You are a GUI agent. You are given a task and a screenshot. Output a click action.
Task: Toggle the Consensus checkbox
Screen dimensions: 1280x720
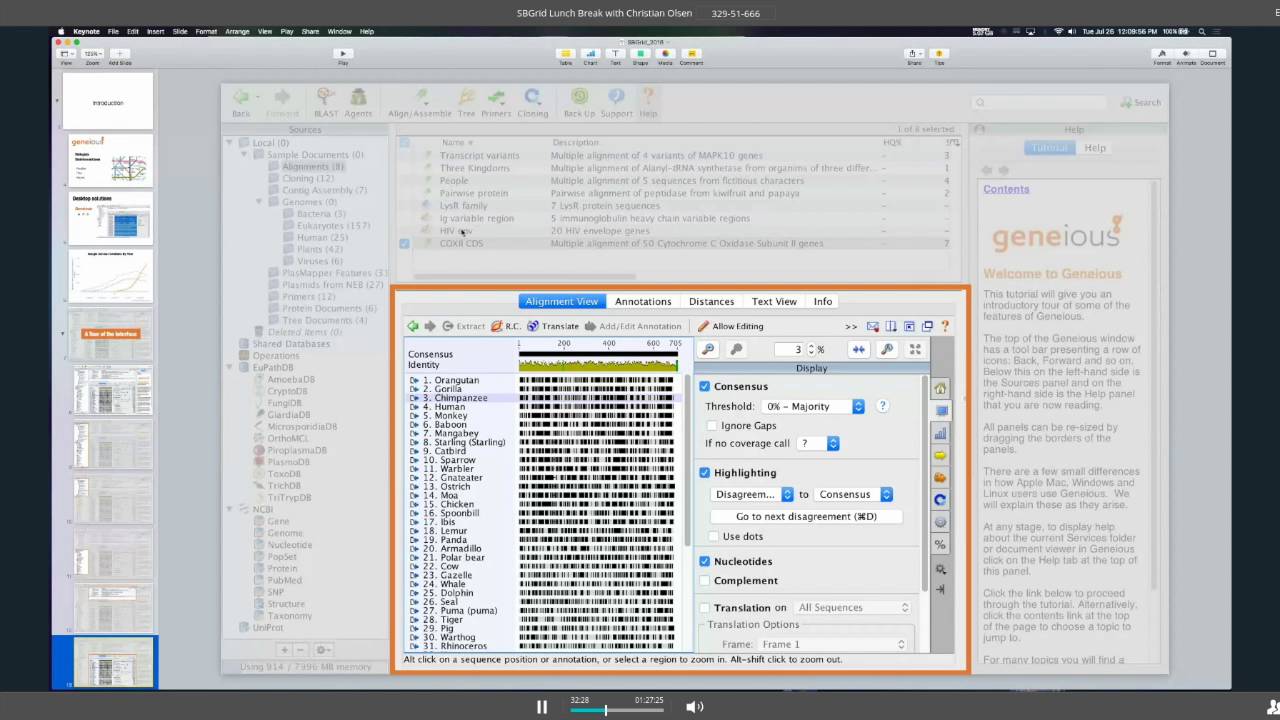[x=705, y=386]
